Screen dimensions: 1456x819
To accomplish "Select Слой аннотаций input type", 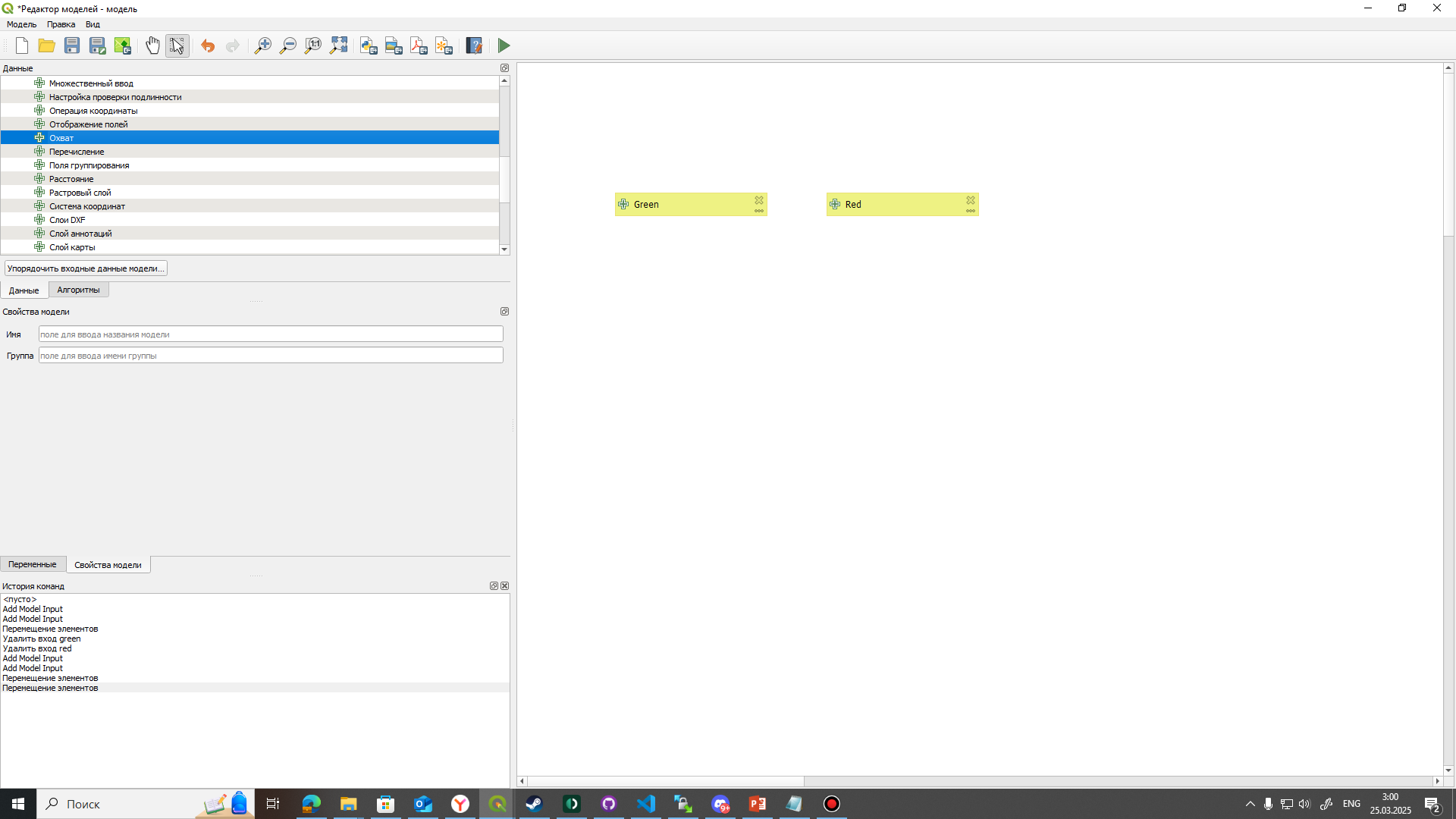I will point(249,234).
